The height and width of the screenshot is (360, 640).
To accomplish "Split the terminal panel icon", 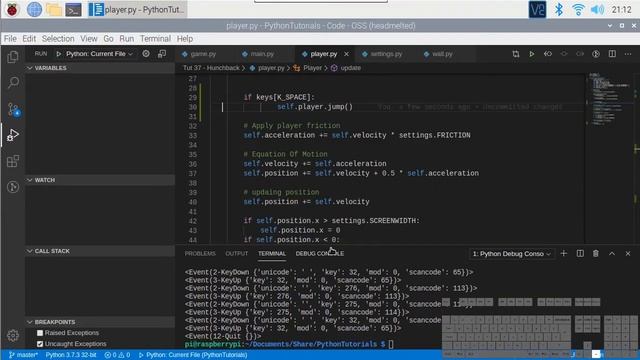I will 580,253.
